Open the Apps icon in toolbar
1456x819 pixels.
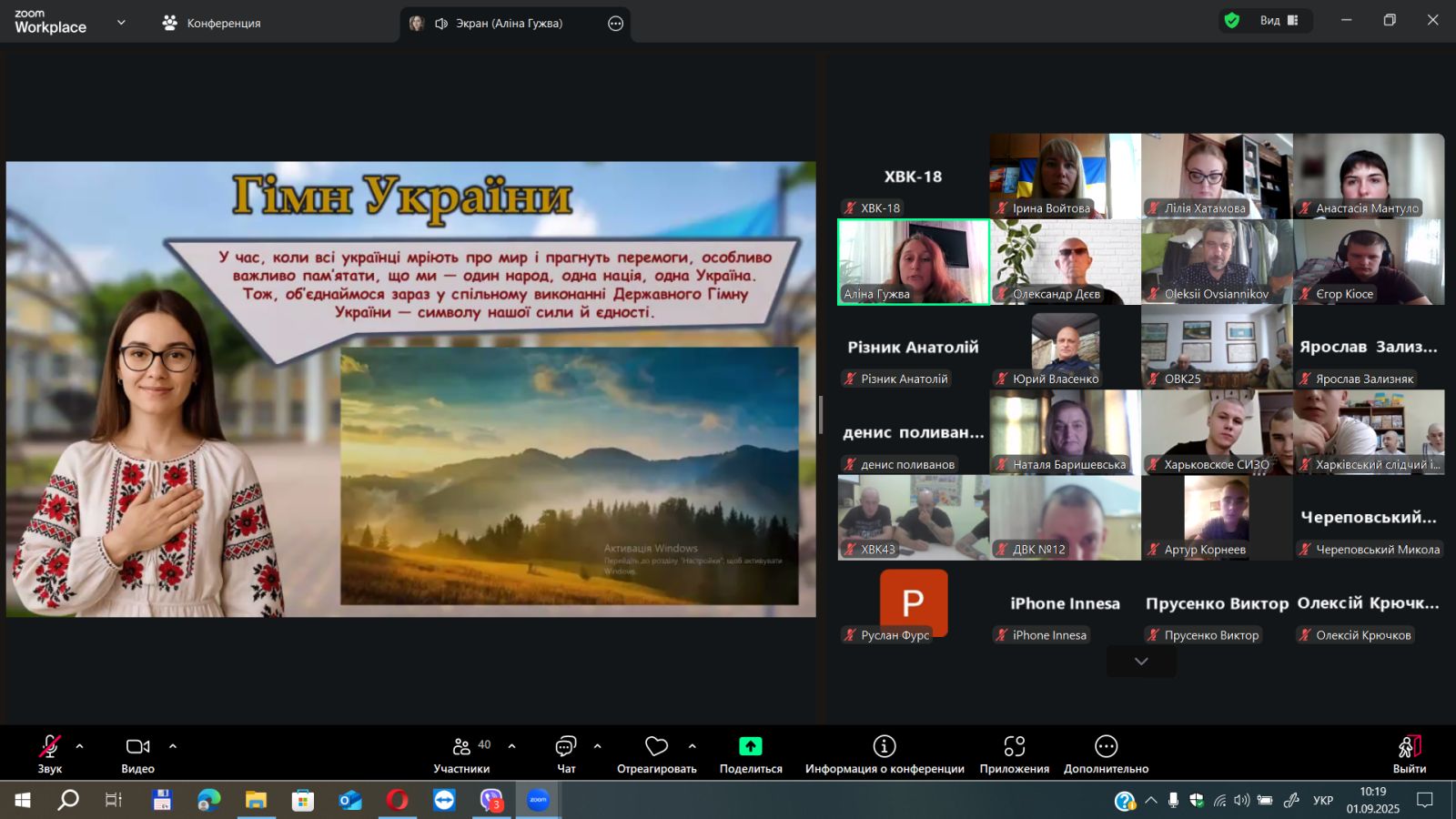click(1014, 747)
